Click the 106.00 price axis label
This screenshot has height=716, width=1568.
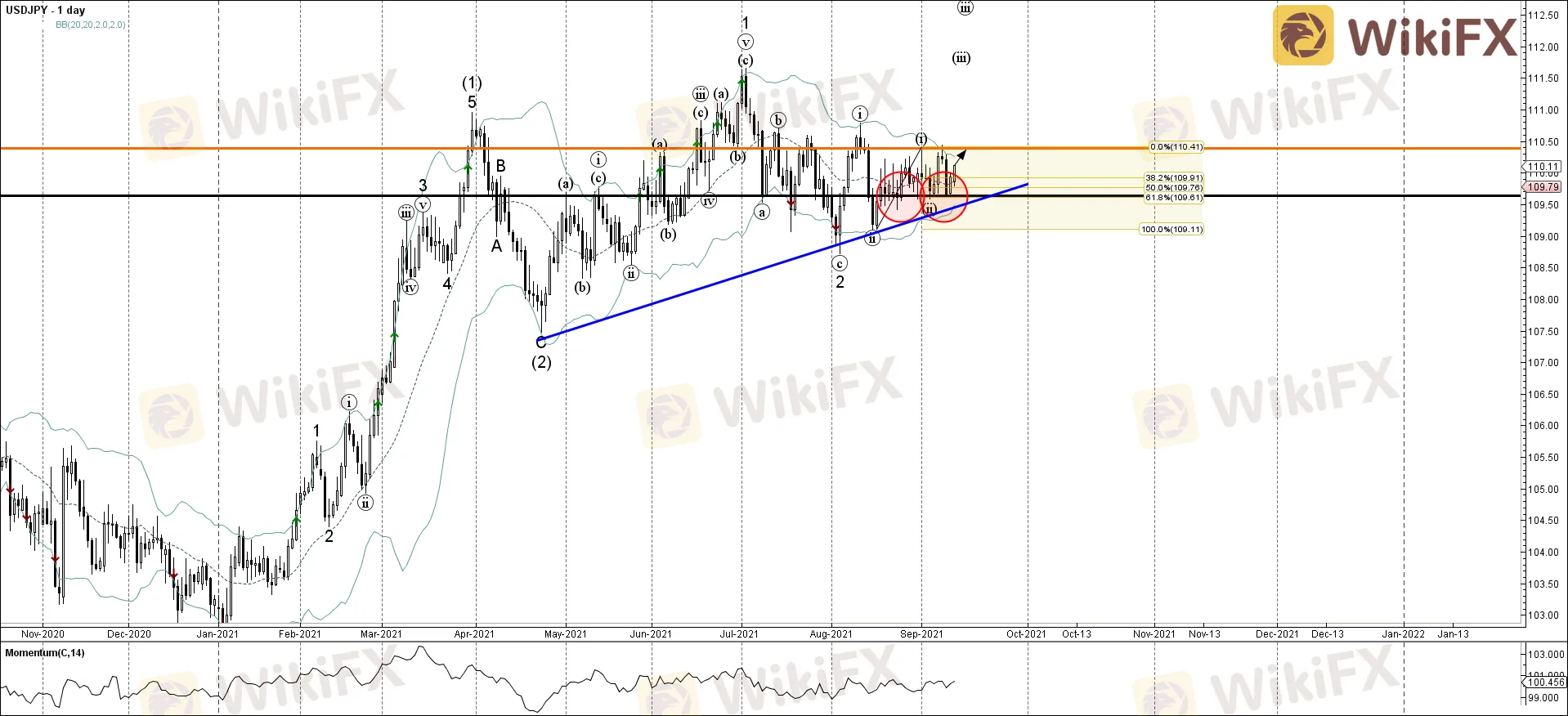[1543, 426]
